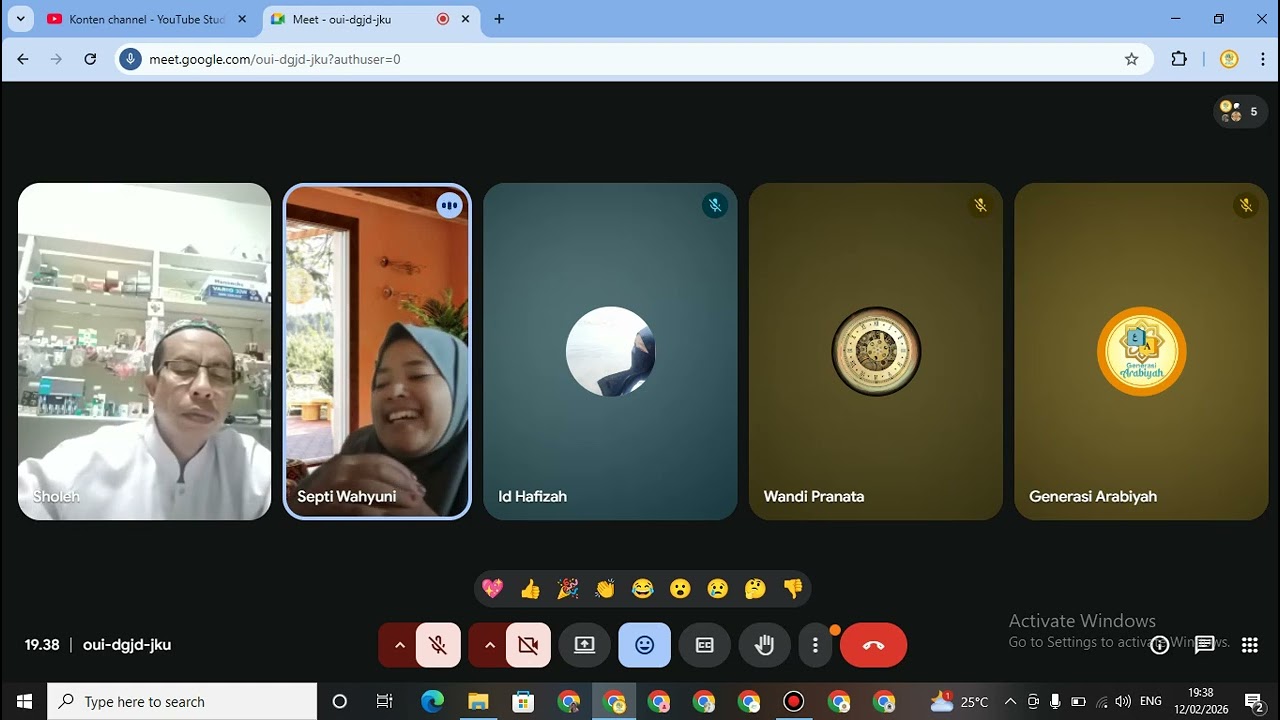
Task: Click the Windows taskbar search box
Action: (182, 702)
